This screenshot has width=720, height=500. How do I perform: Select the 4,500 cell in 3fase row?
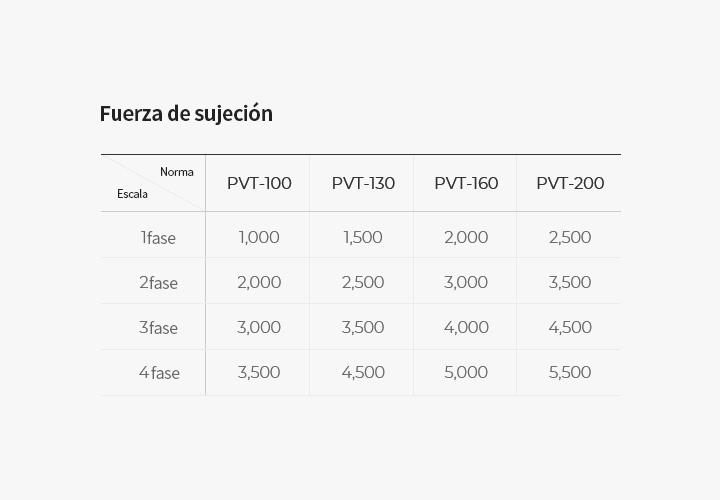click(x=570, y=327)
